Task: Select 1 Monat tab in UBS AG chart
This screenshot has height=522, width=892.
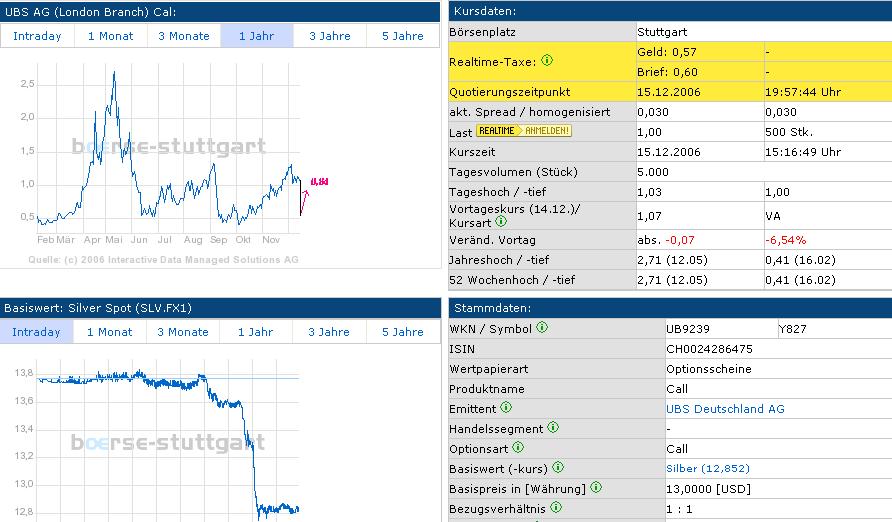Action: click(110, 36)
